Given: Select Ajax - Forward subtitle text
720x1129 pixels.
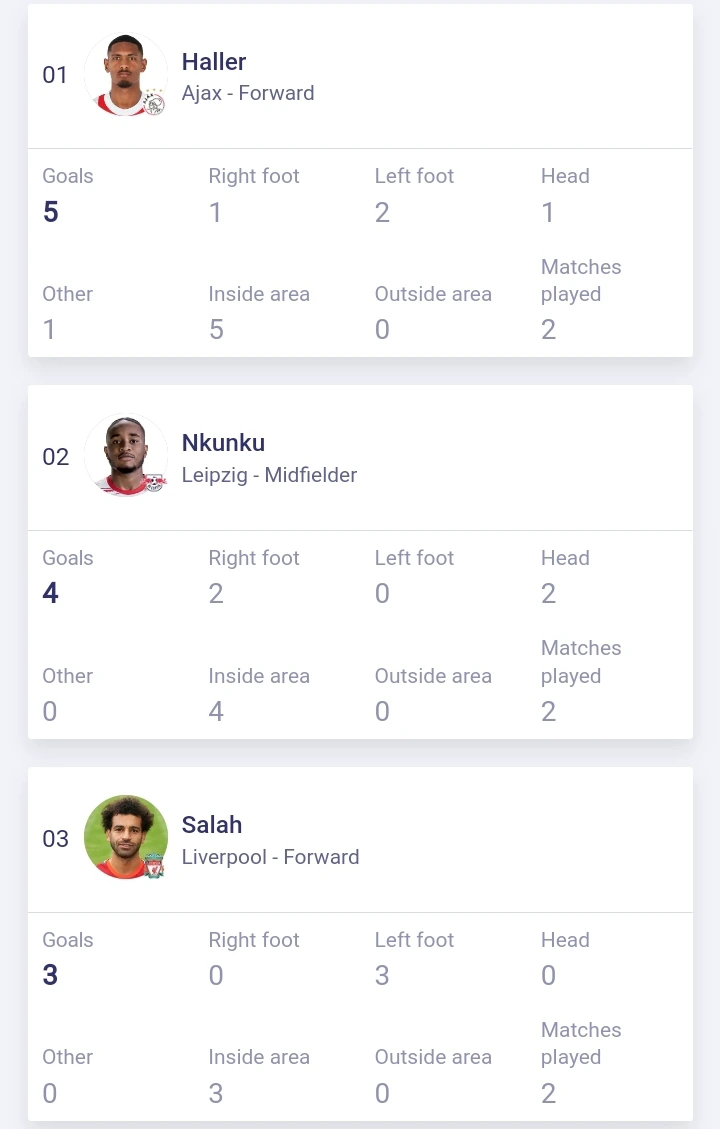Looking at the screenshot, I should [248, 94].
